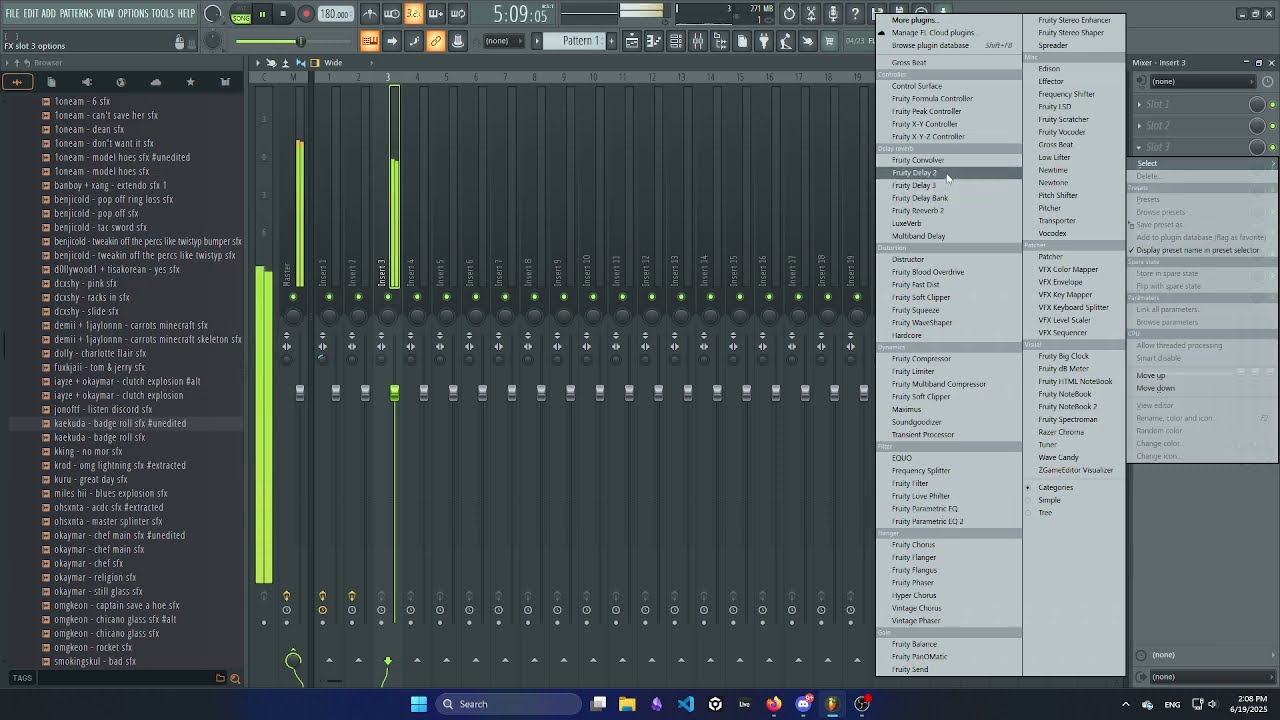
Task: Toggle the countdown before recording icon
Action: (x=414, y=14)
